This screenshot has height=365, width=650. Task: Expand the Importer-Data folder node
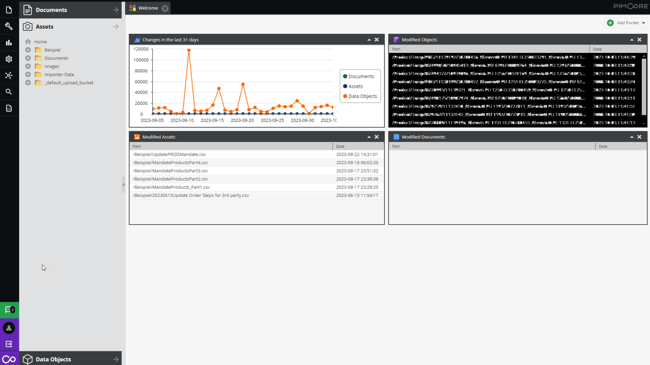pyautogui.click(x=28, y=75)
